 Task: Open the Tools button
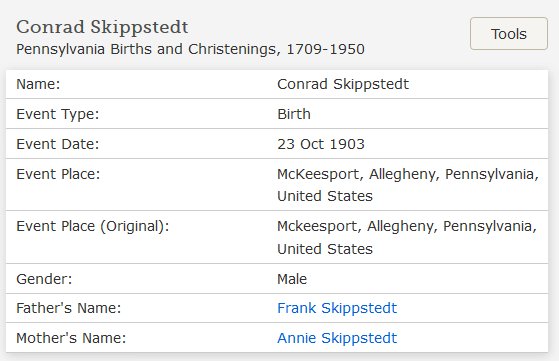[x=509, y=33]
